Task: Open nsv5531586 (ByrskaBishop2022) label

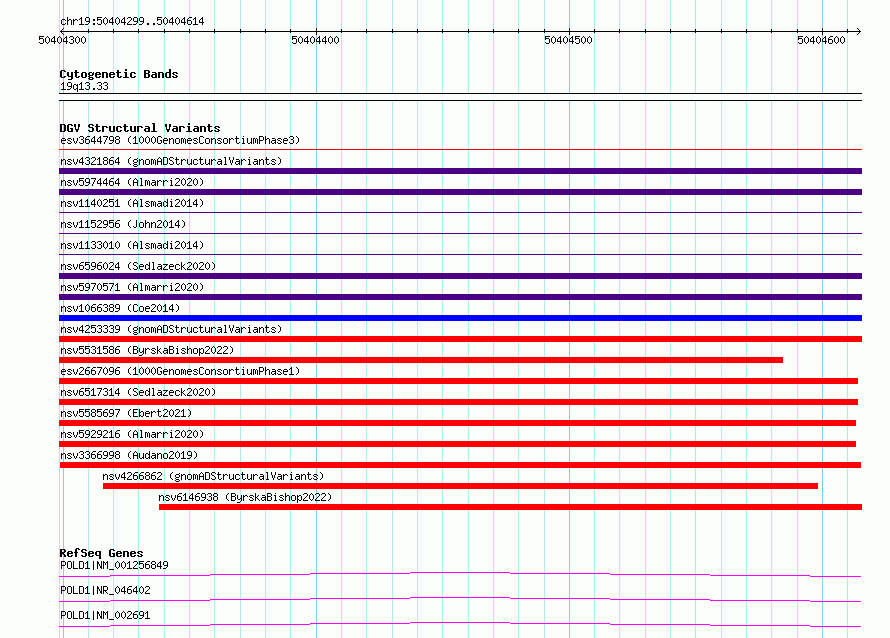Action: [x=147, y=350]
